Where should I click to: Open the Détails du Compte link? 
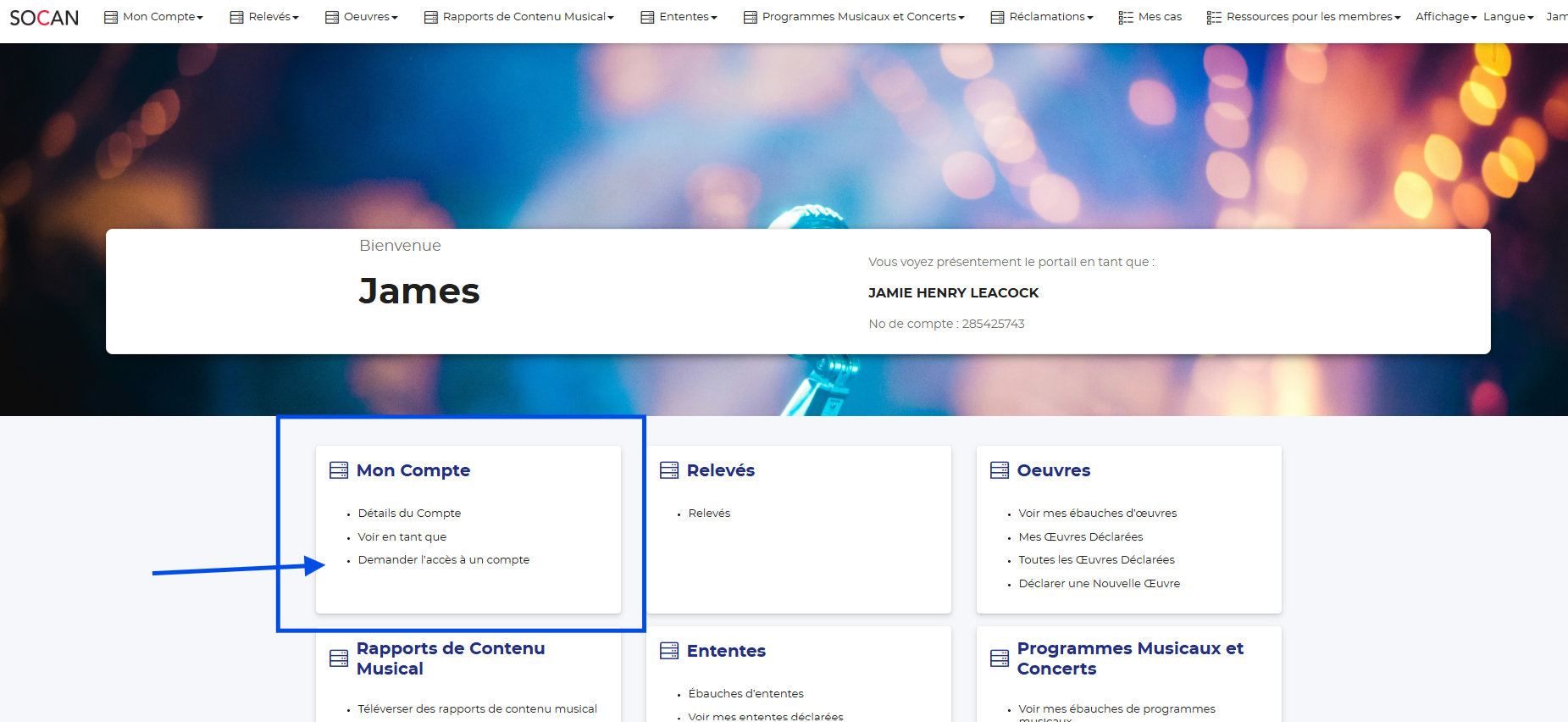(409, 514)
